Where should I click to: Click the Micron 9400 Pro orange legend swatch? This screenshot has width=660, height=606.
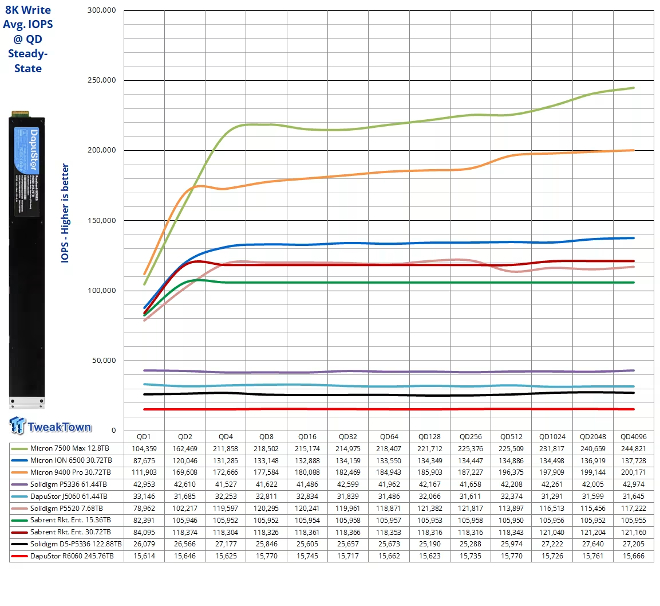(19, 473)
